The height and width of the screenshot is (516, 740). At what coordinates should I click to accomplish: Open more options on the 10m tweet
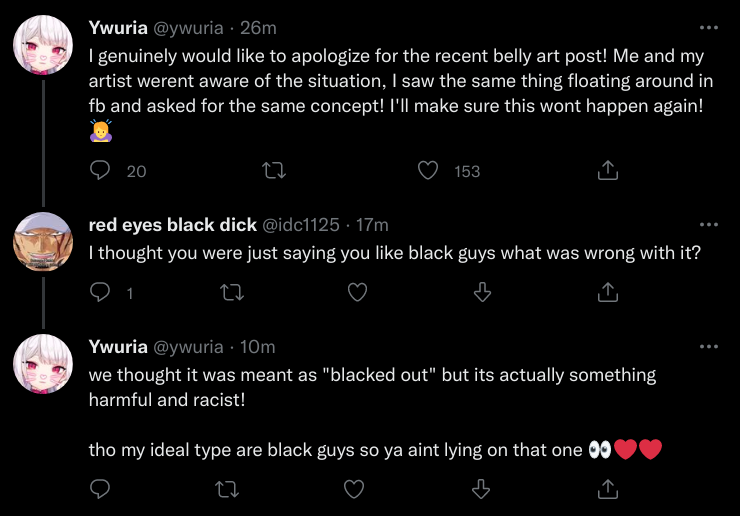pos(709,347)
